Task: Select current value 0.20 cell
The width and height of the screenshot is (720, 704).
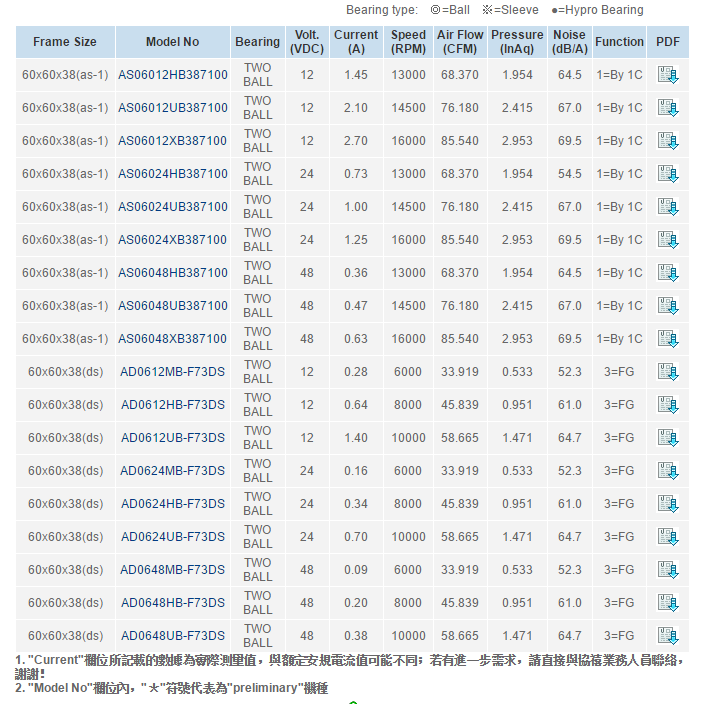Action: 356,603
